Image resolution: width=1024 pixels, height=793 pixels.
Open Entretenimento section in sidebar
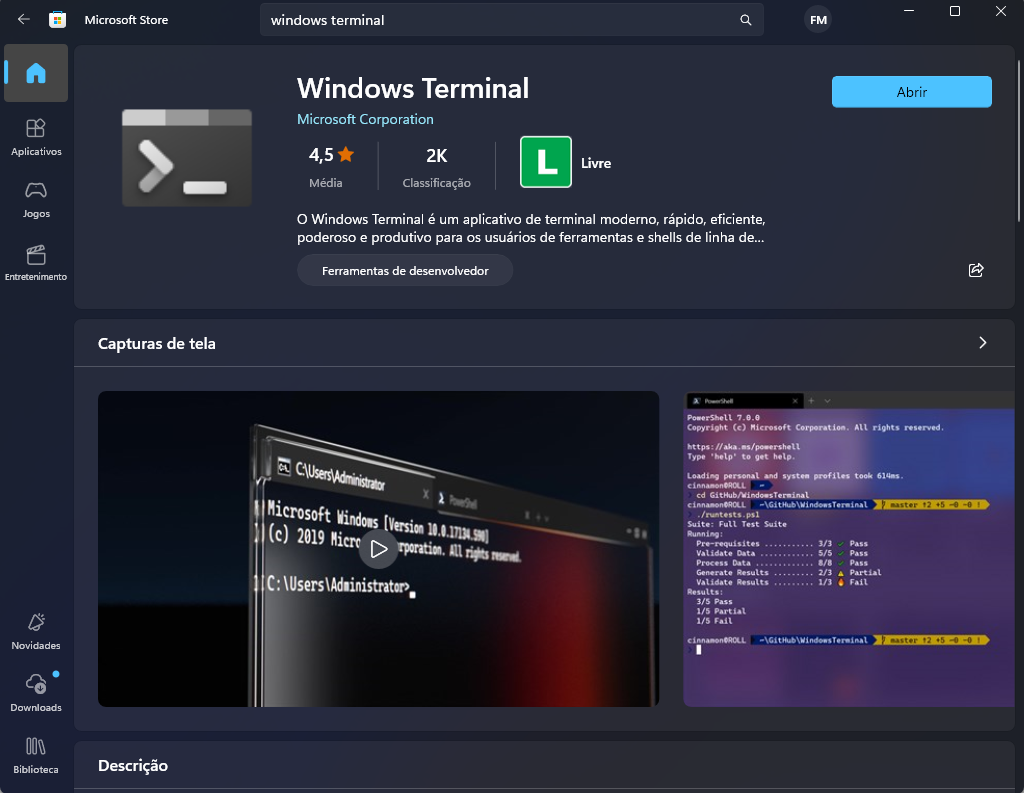tap(36, 262)
